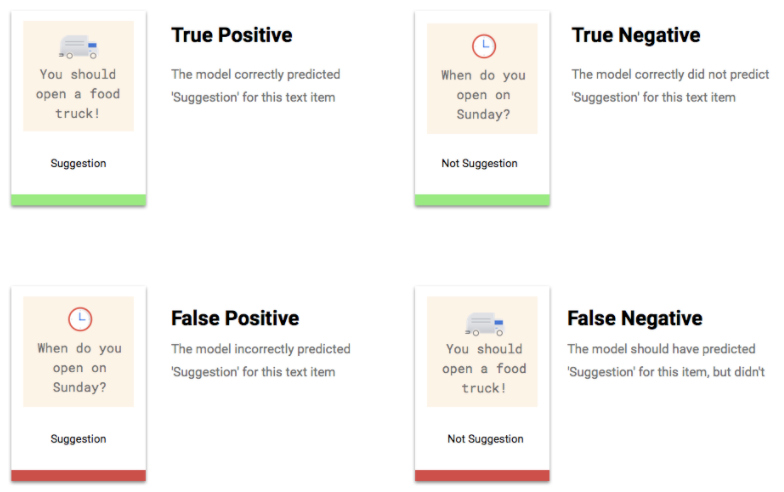Select the True Negative heading
This screenshot has height=492, width=784.
(x=636, y=35)
